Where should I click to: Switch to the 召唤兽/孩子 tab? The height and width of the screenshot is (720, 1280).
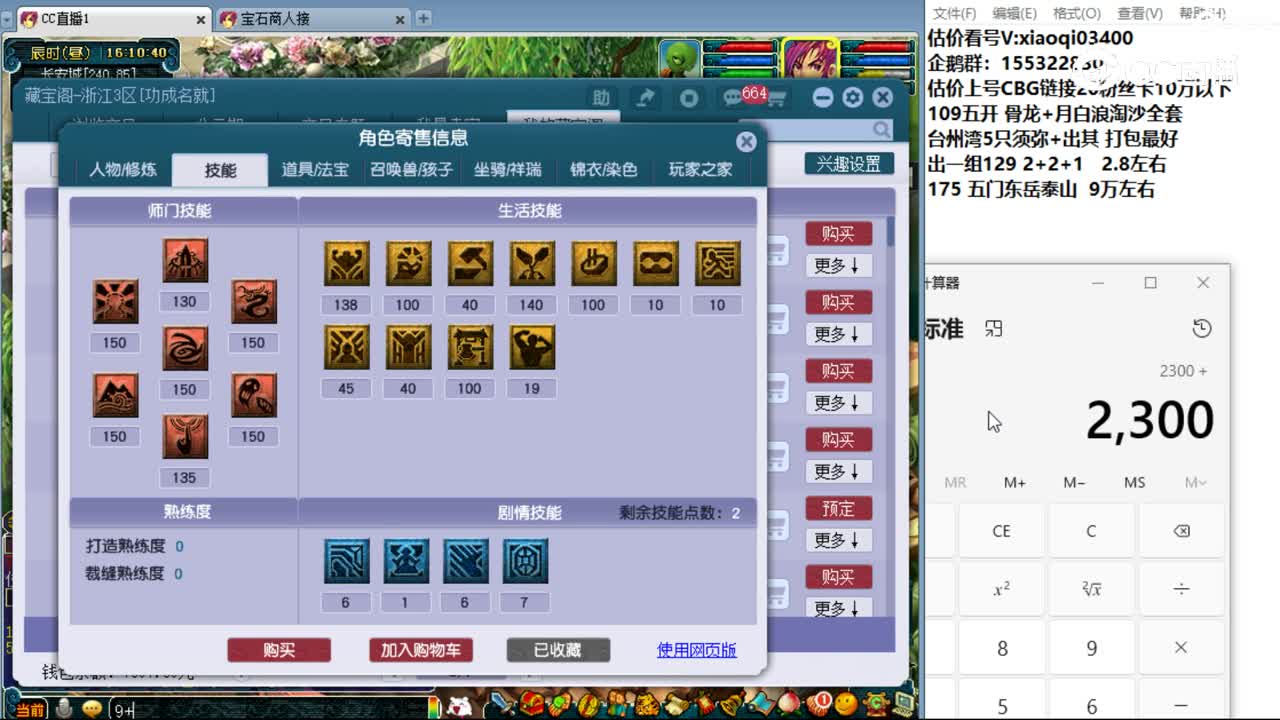(411, 169)
